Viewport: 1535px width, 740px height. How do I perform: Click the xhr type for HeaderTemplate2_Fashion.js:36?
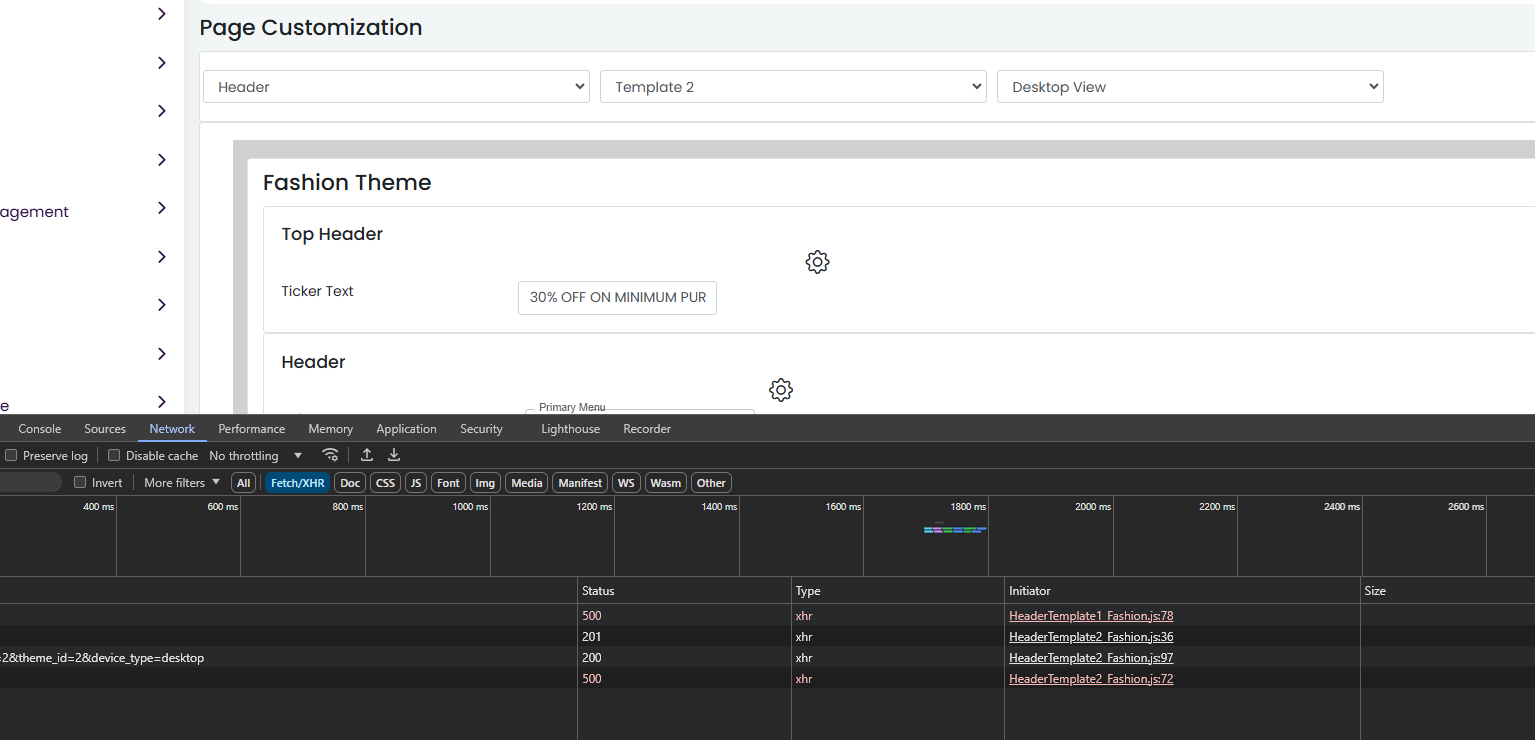[804, 637]
